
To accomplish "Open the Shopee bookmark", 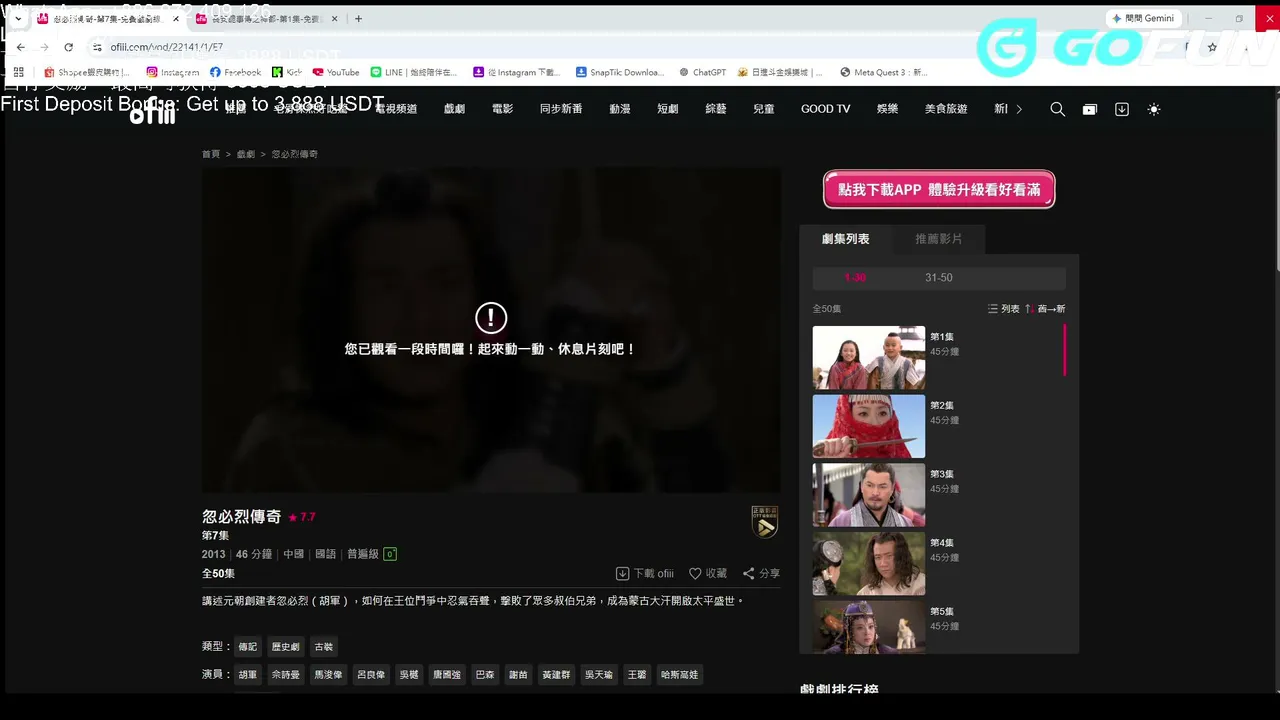I will [x=88, y=72].
